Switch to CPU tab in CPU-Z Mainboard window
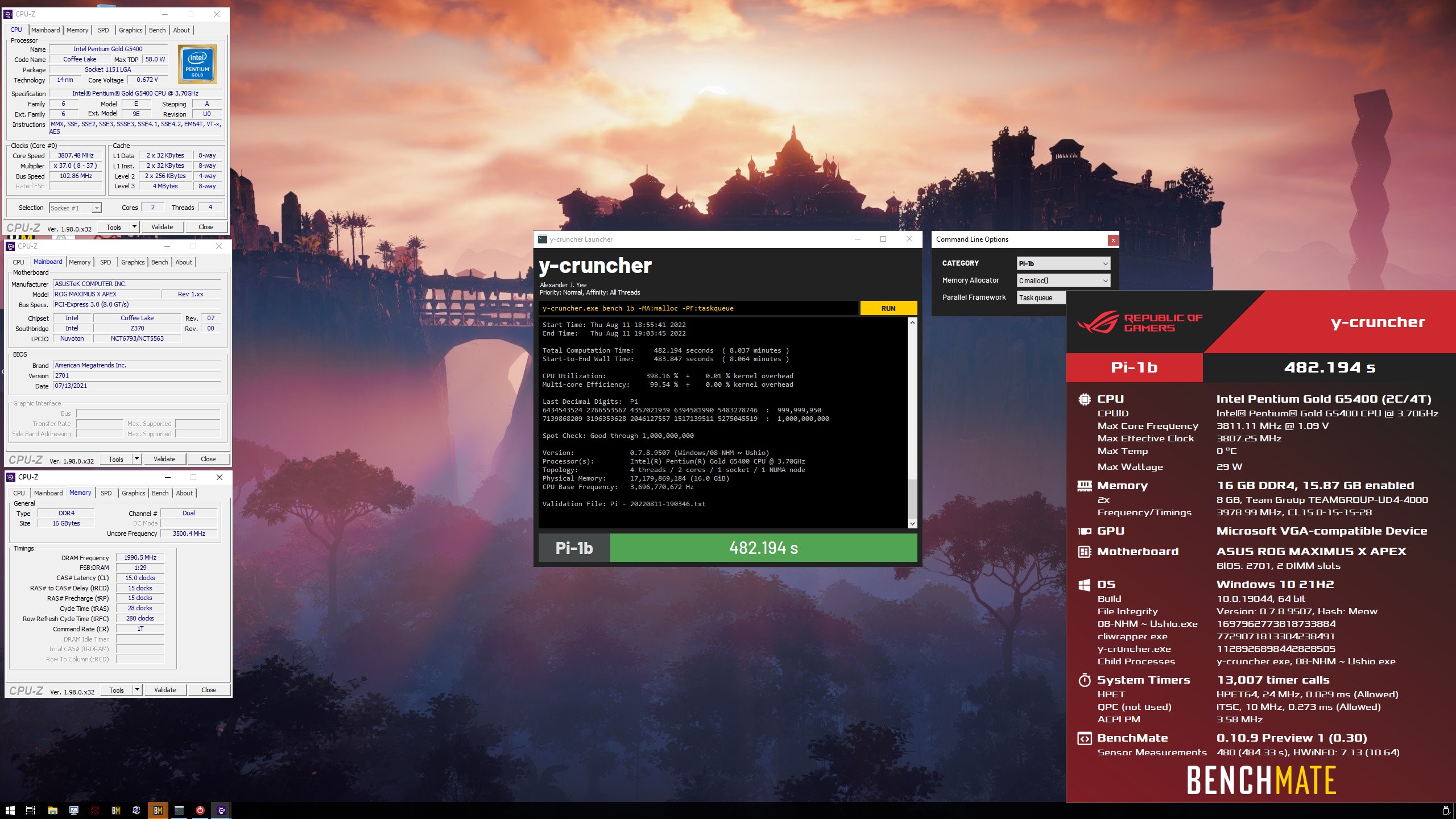1456x819 pixels. click(18, 262)
